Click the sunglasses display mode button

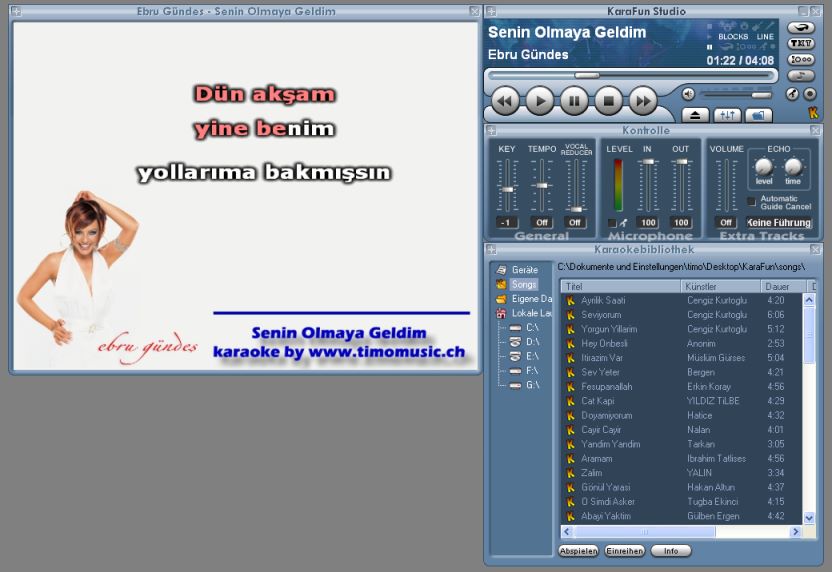pos(801,28)
